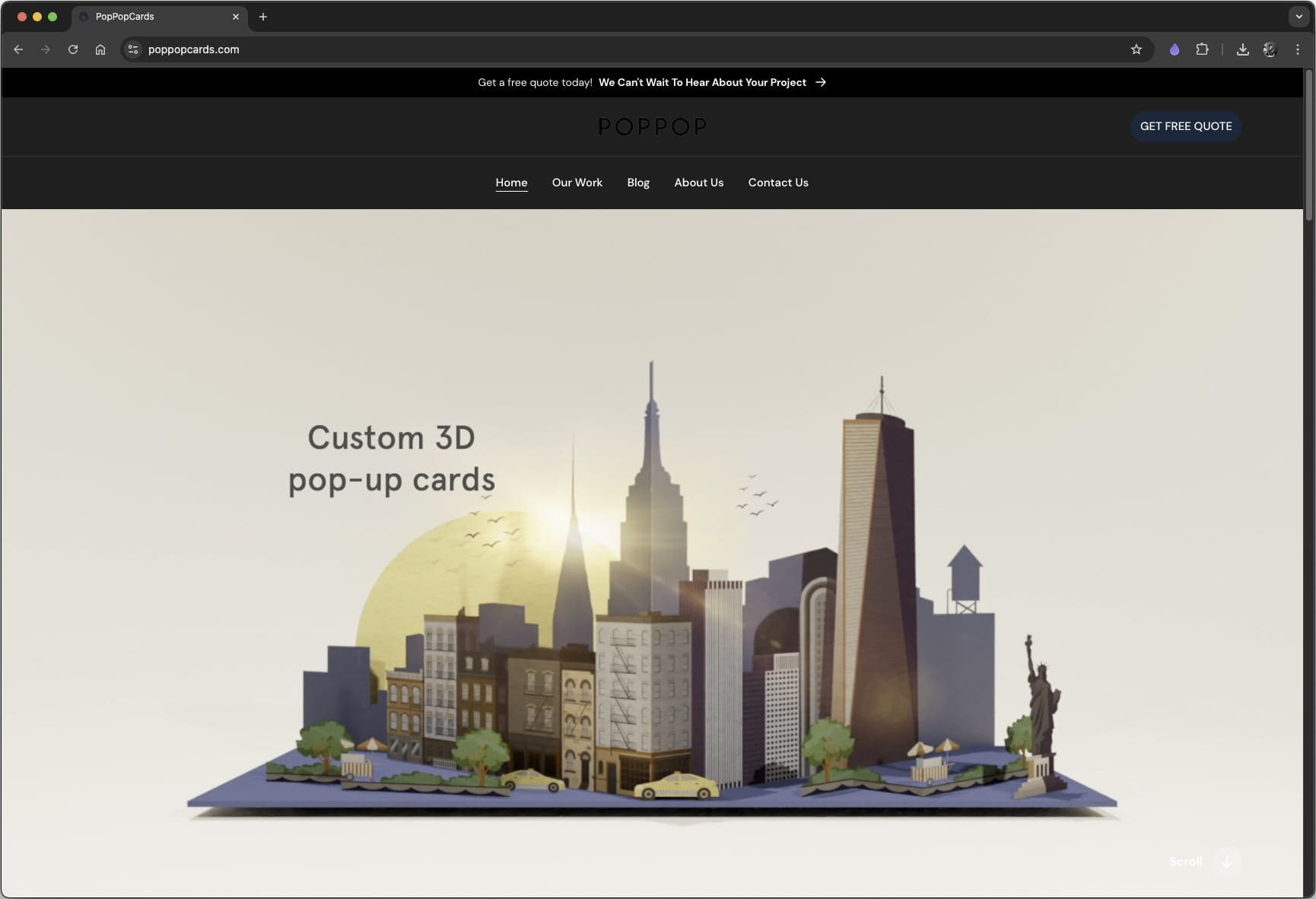Click the "Get a free quote today!" text
1316x899 pixels.
pos(535,82)
